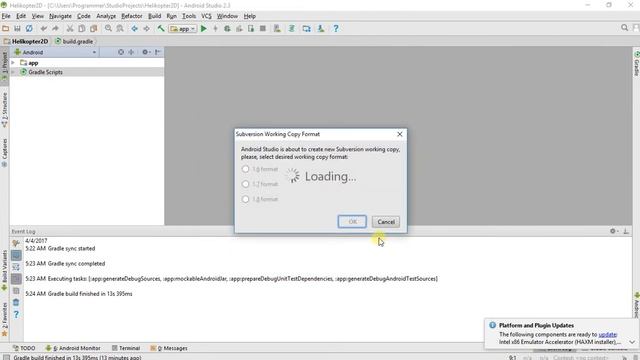640x360 pixels.
Task: Select the 1.7 format radio button
Action: click(x=245, y=184)
